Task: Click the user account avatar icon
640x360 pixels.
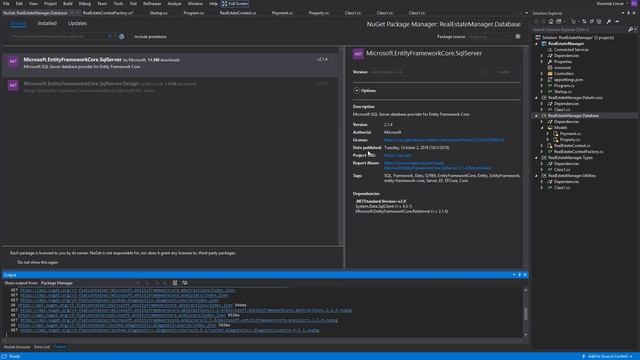Action: coord(634,3)
